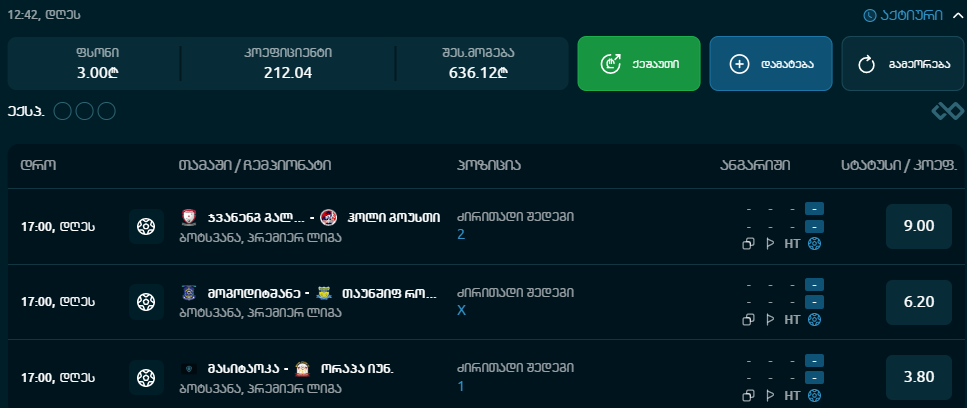967x408 pixels.
Task: Click copy icon in 3.80 odds row
Action: coord(749,395)
